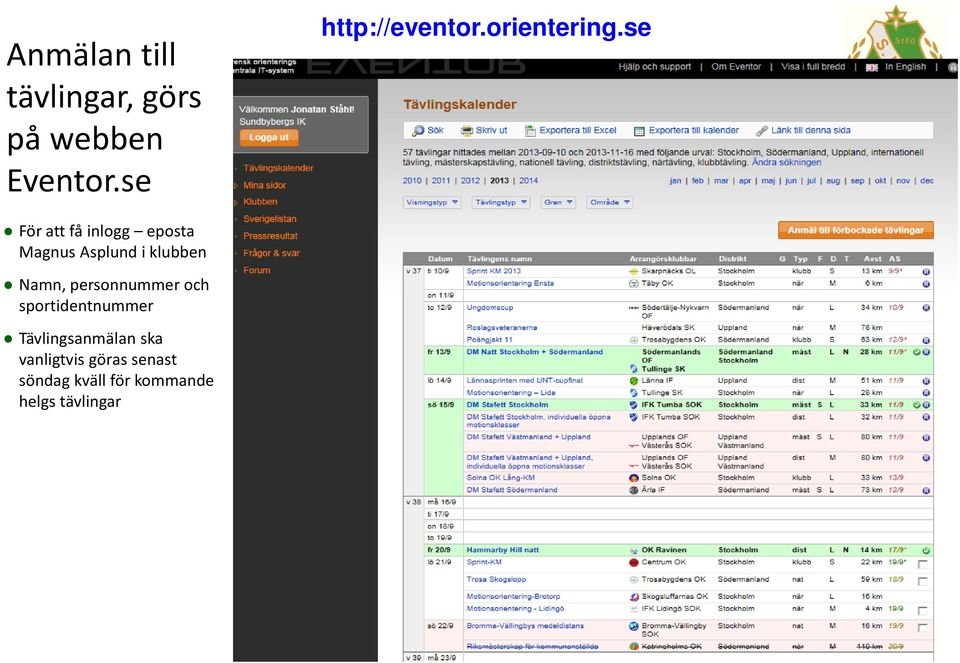This screenshot has height=663, width=960.
Task: Open Hjälp och support in the top bar
Action: 654,67
